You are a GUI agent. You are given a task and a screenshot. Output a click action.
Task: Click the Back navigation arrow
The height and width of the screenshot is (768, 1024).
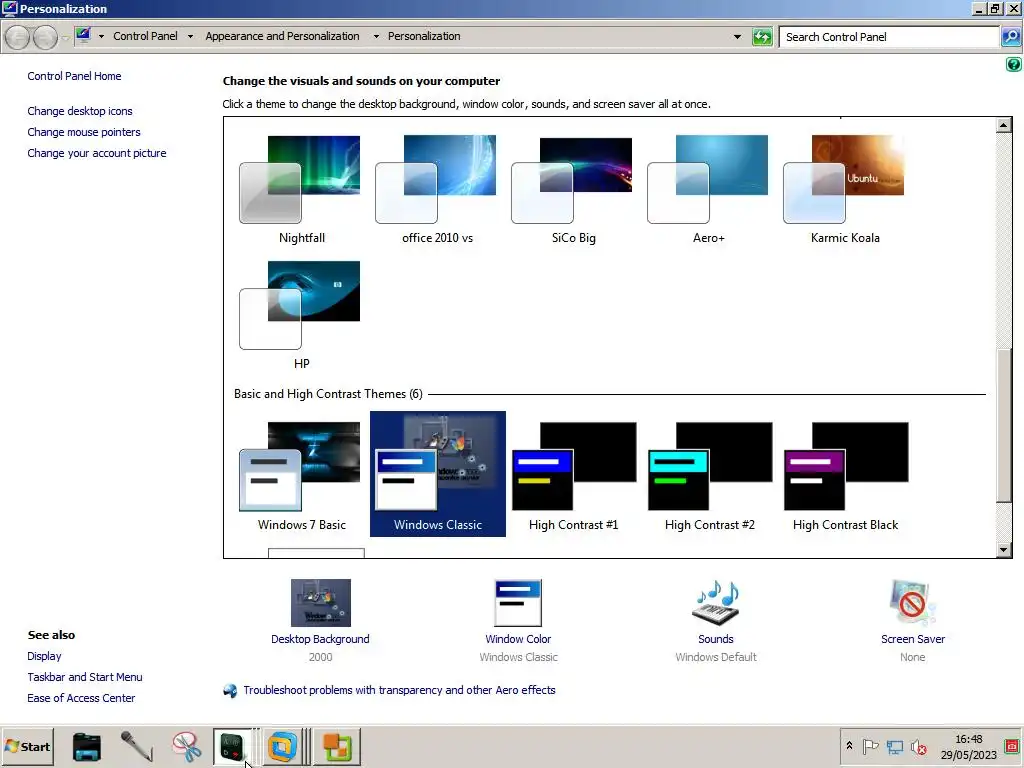[x=18, y=37]
